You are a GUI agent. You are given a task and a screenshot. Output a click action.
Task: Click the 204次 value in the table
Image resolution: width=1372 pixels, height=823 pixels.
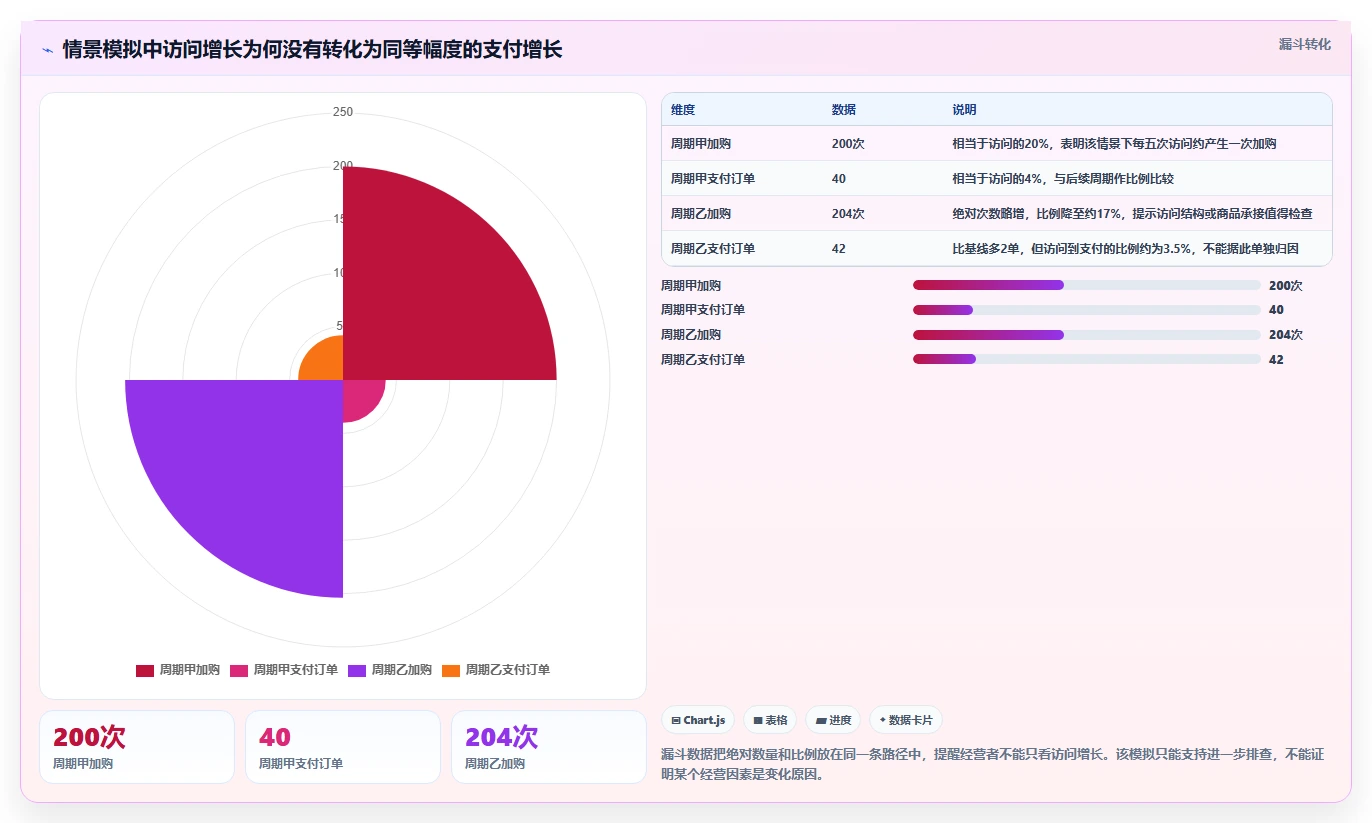click(848, 214)
